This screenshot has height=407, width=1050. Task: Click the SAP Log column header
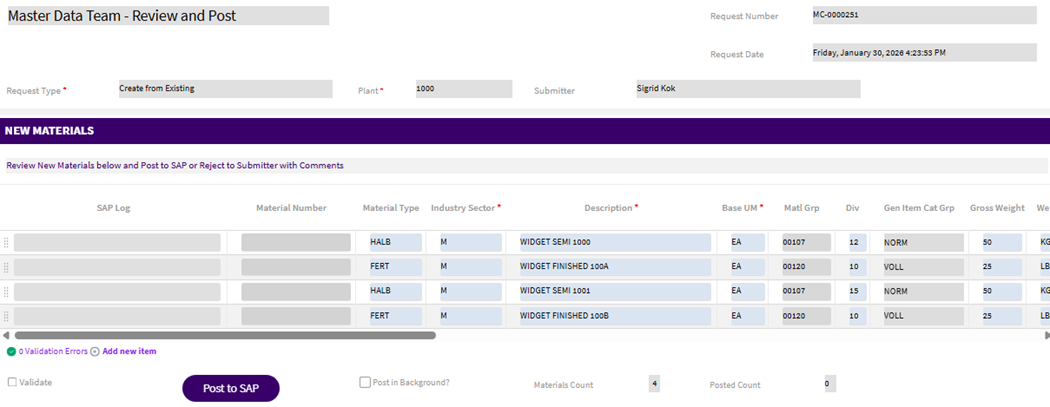pos(114,208)
